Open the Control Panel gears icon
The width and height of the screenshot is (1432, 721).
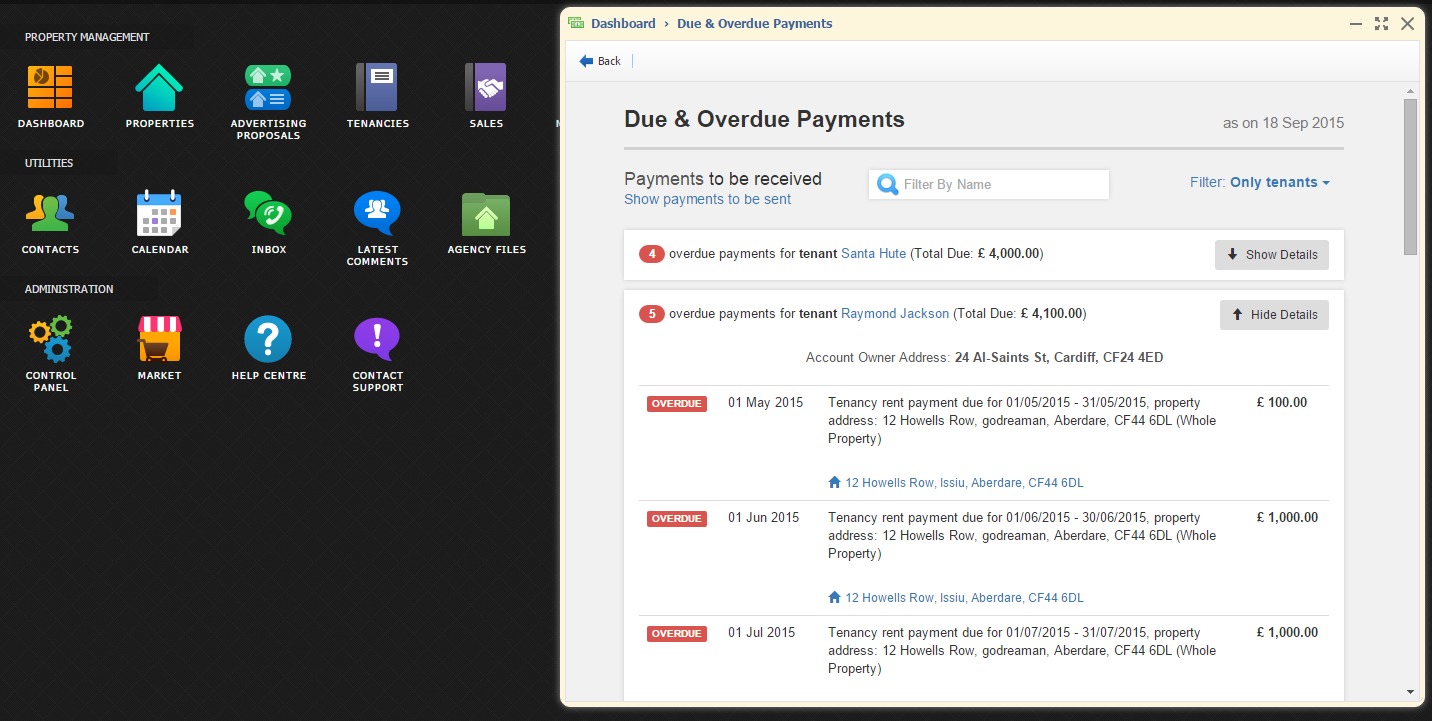point(50,340)
